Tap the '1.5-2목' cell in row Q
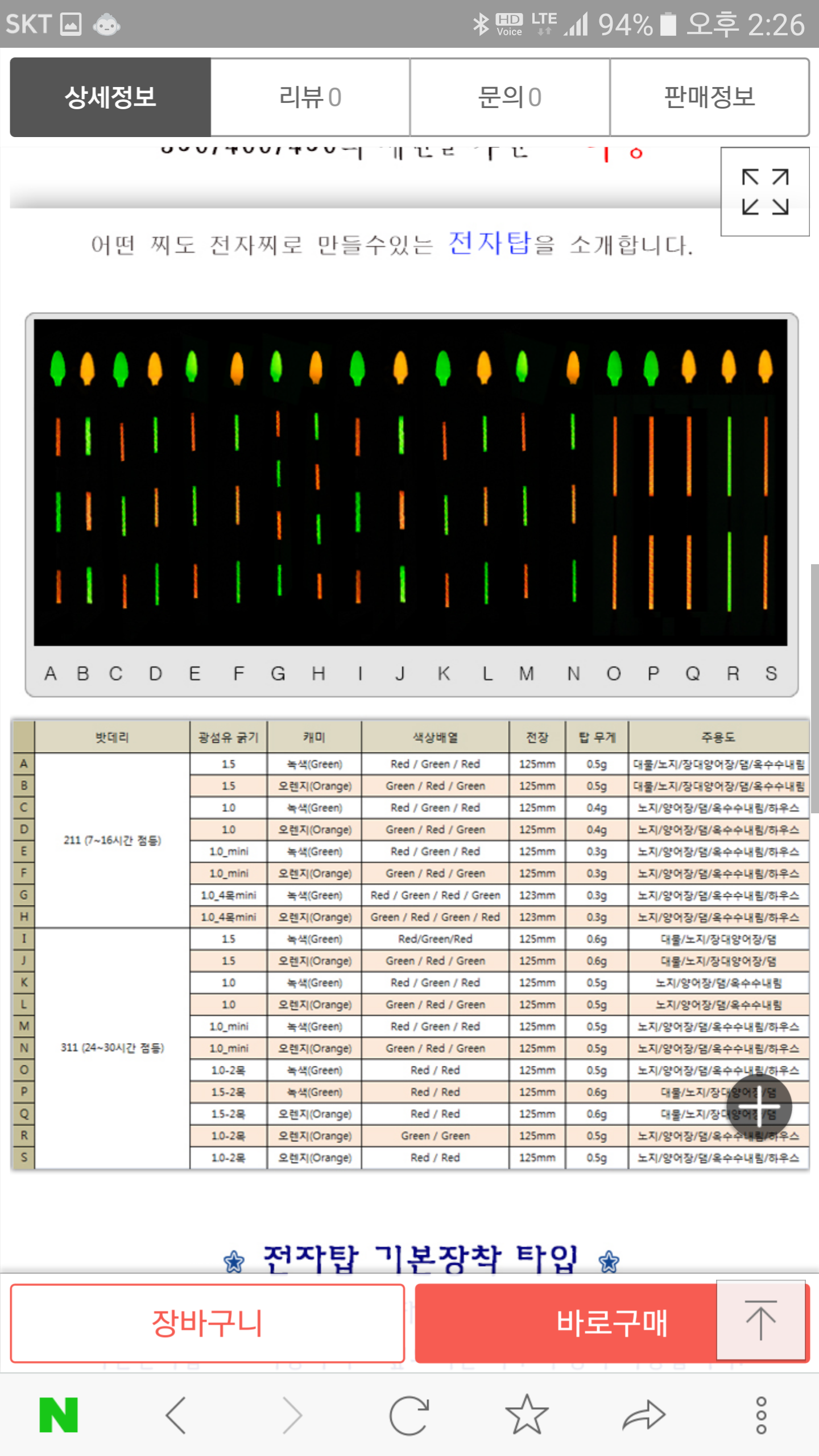 [228, 1114]
